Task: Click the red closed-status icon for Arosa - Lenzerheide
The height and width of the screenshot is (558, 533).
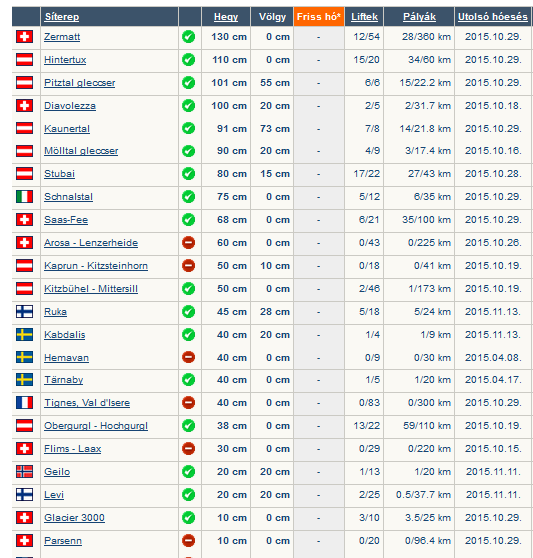Action: coord(189,243)
